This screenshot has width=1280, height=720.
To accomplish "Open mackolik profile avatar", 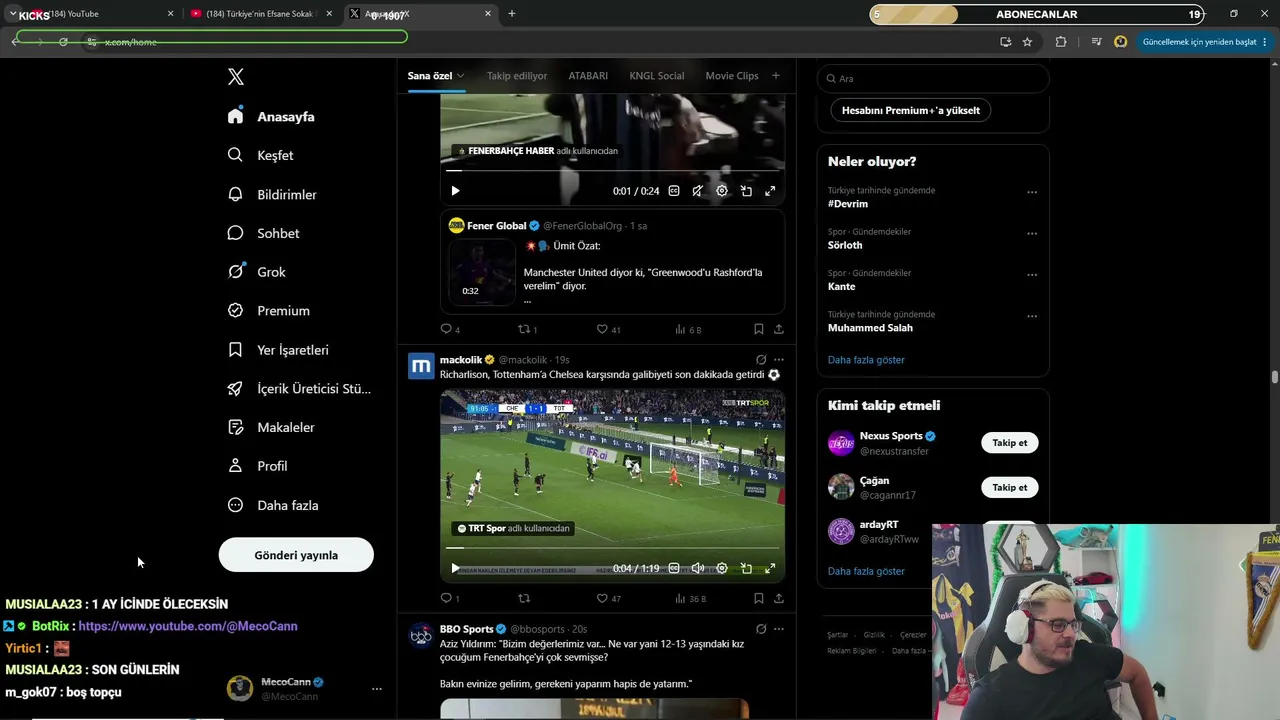I will (421, 366).
